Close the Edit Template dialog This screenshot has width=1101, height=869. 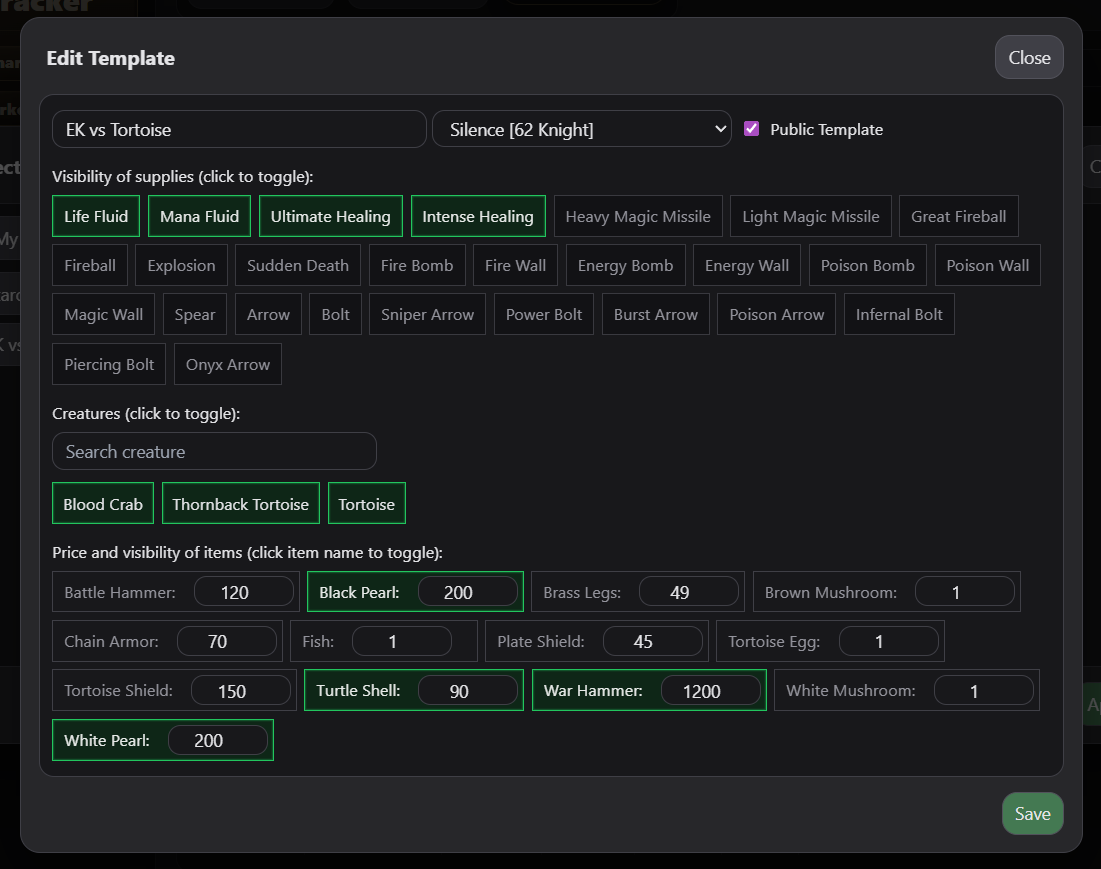tap(1029, 57)
